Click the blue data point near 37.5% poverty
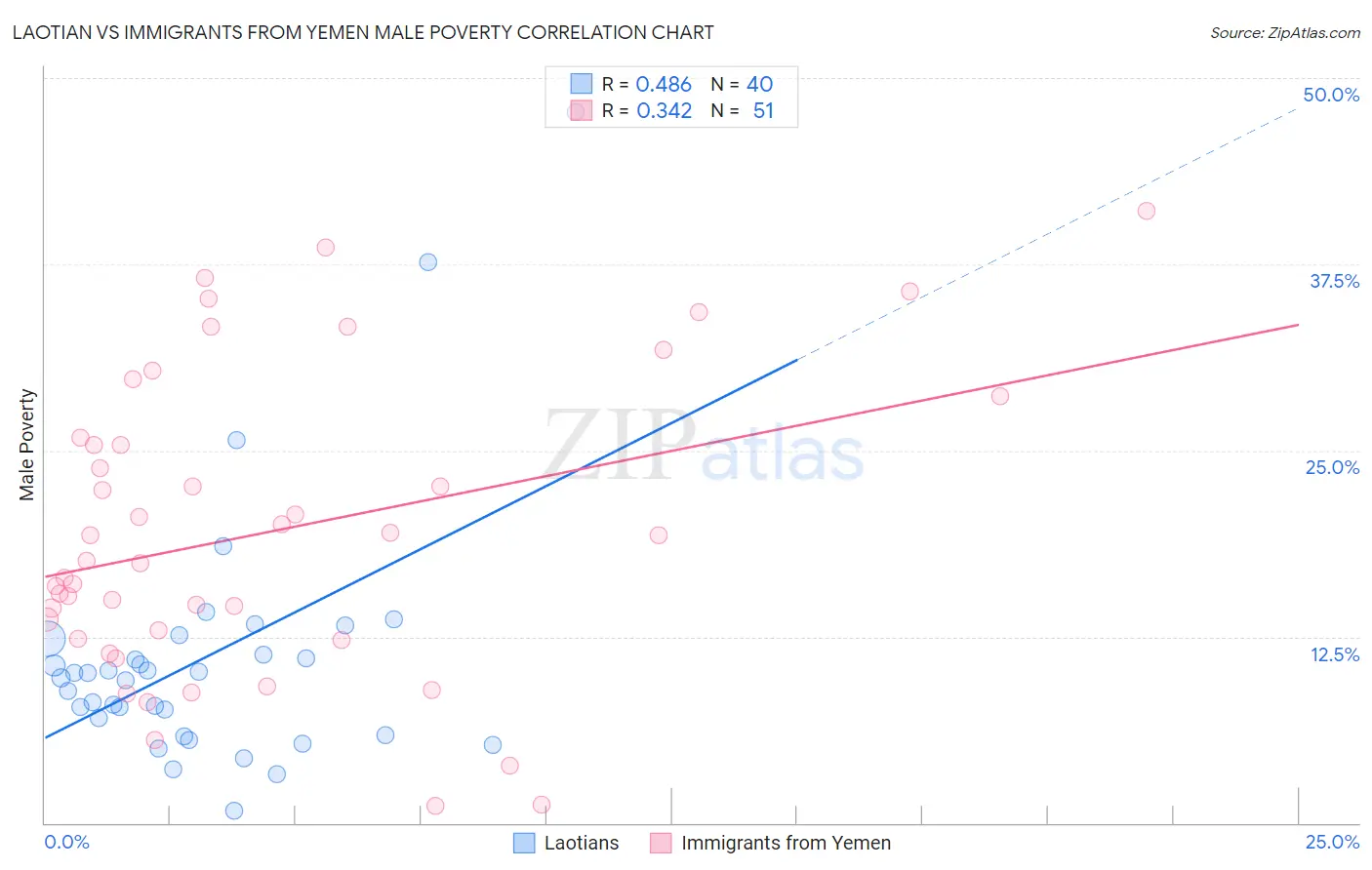 click(x=427, y=261)
